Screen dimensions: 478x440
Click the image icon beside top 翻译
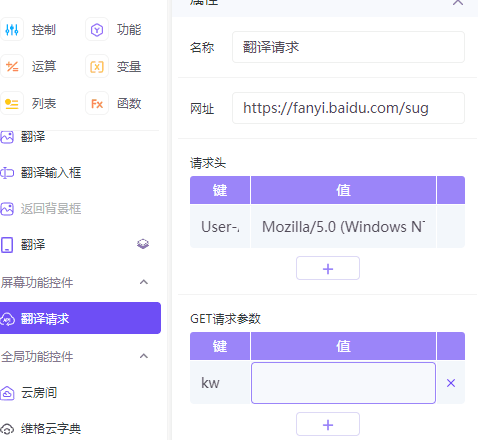pyautogui.click(x=7, y=137)
